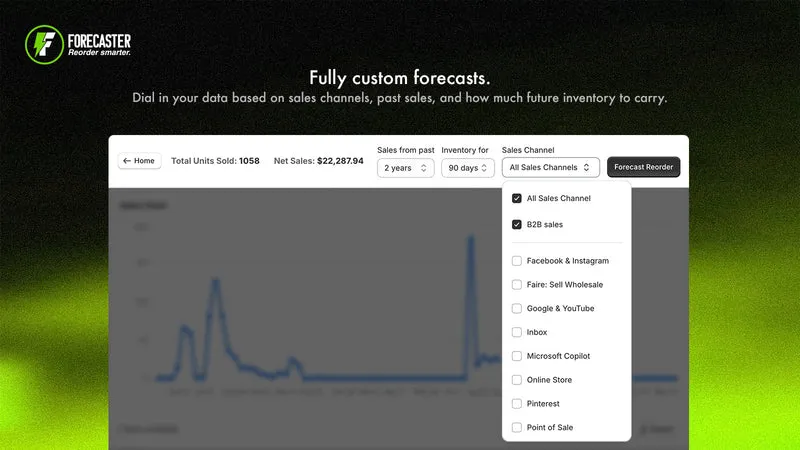Go back with the Home button
This screenshot has height=450, width=800.
(139, 161)
